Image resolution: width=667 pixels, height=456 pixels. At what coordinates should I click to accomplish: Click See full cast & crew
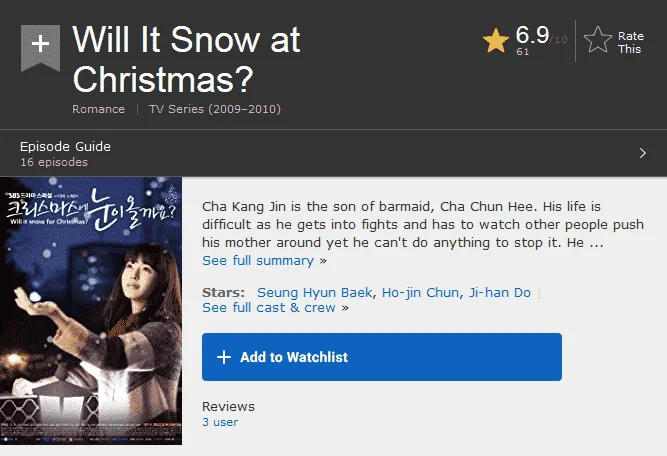tap(269, 308)
